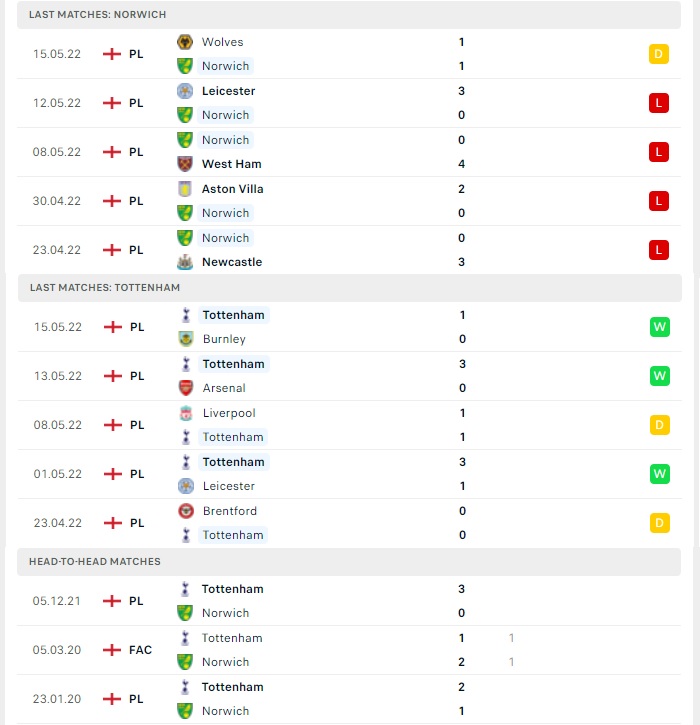Open the 05.03.20 FAC match row
Image resolution: width=700 pixels, height=725 pixels.
coord(349,650)
